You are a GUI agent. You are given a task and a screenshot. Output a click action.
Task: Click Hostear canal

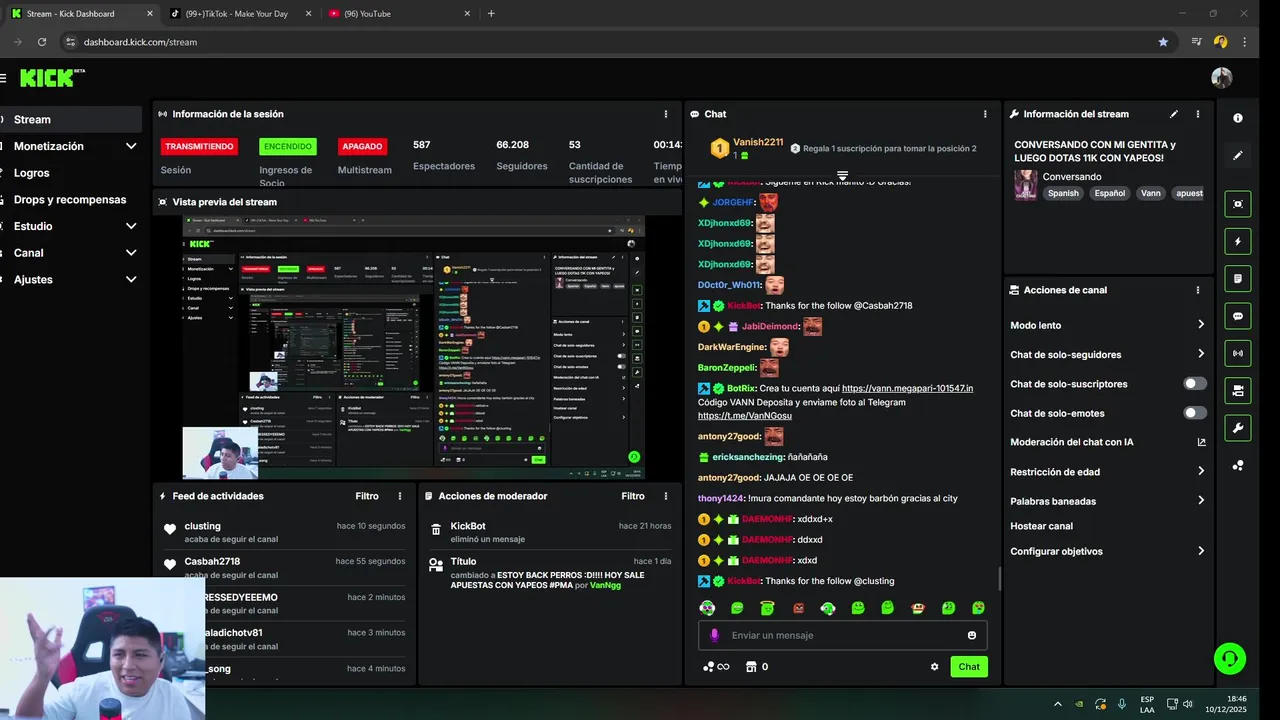tap(1041, 526)
